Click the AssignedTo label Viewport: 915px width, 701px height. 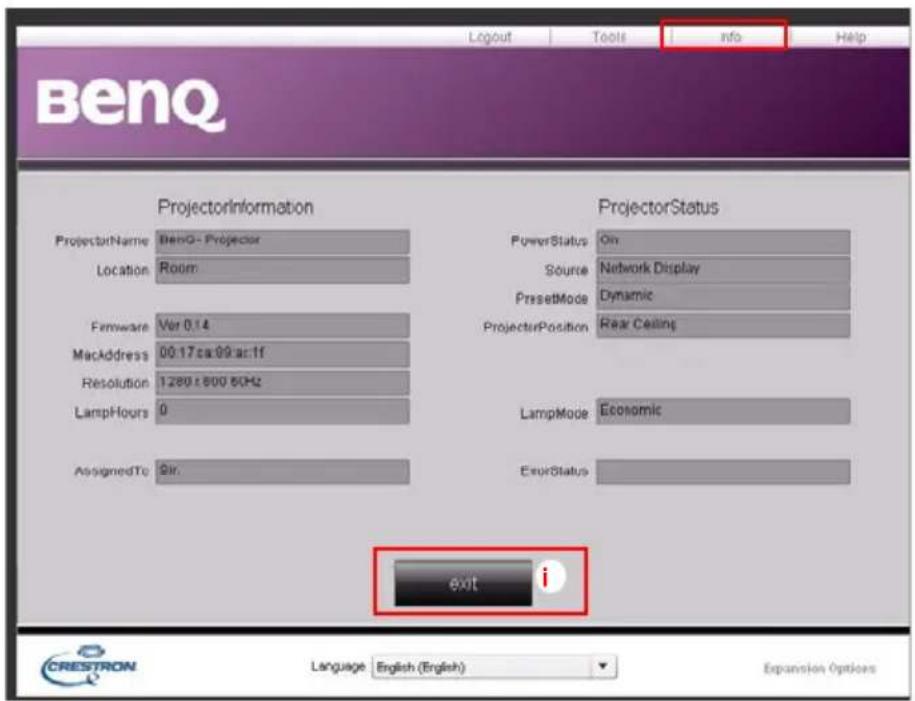pos(111,471)
